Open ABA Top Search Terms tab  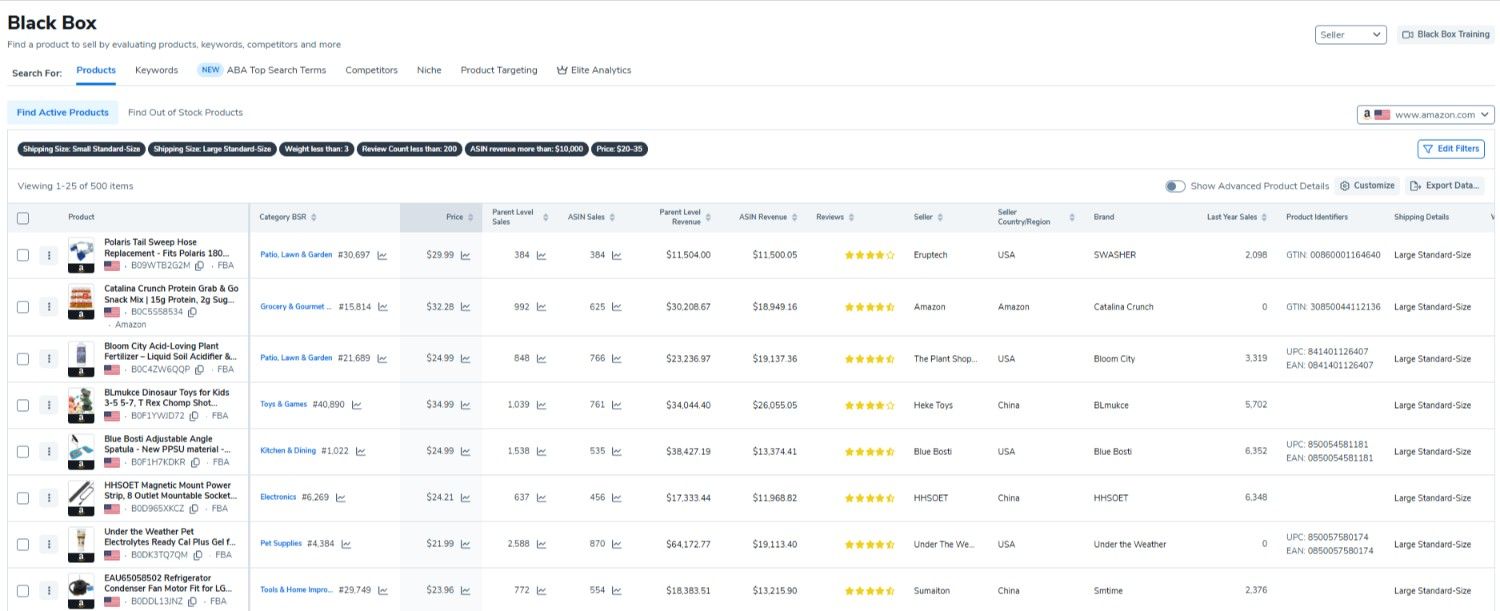[275, 70]
